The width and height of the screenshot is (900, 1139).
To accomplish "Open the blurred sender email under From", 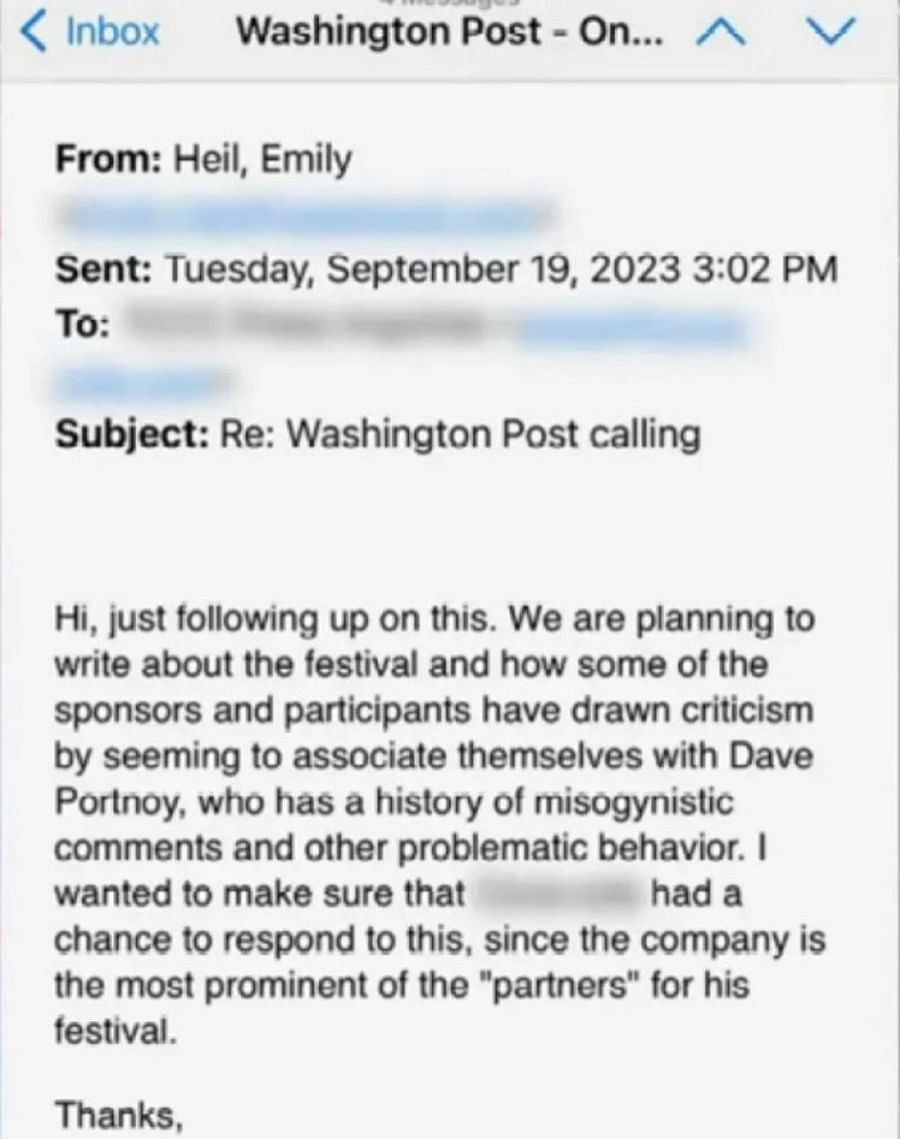I will click(307, 215).
